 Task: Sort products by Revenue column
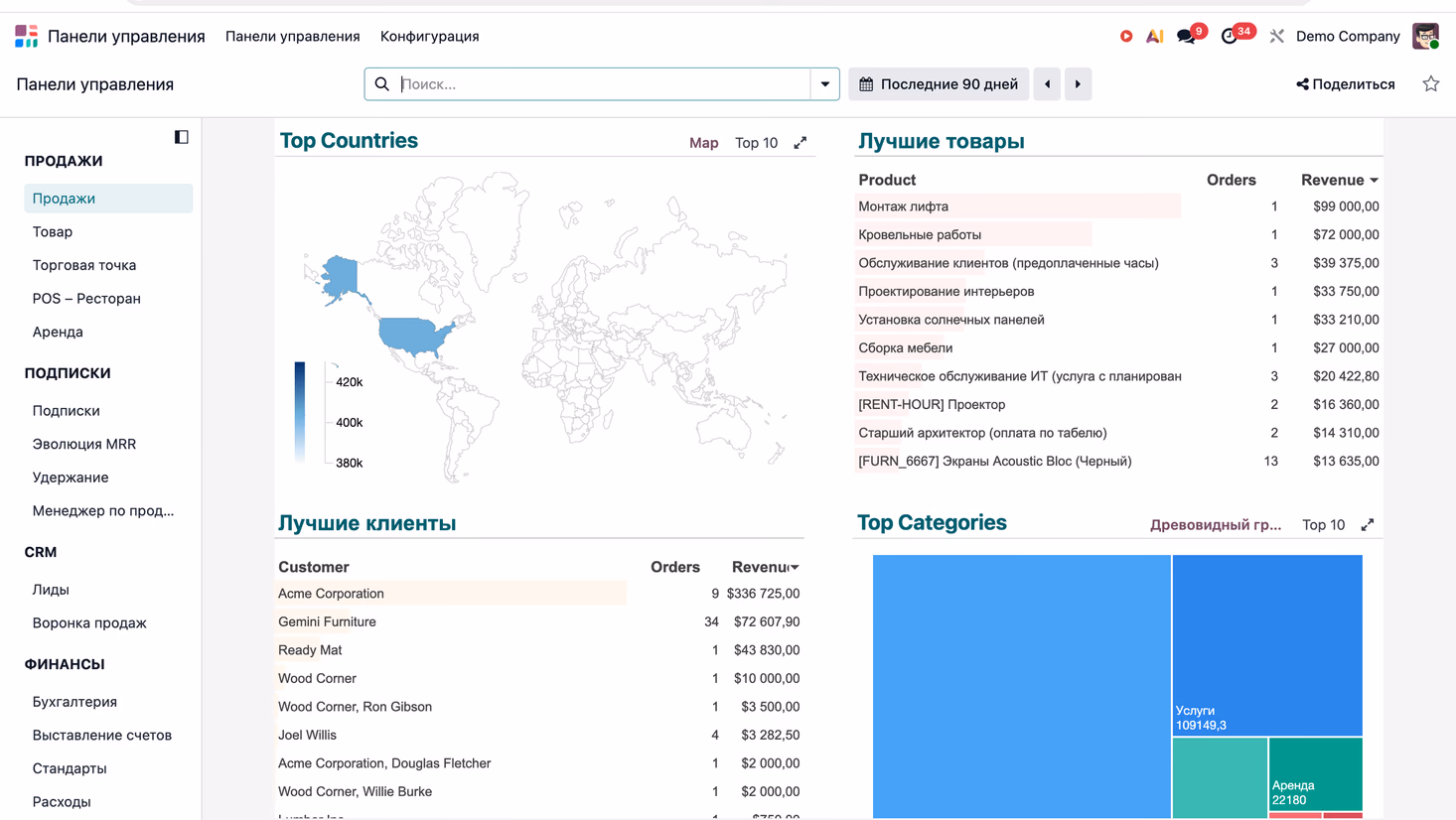coord(1340,180)
